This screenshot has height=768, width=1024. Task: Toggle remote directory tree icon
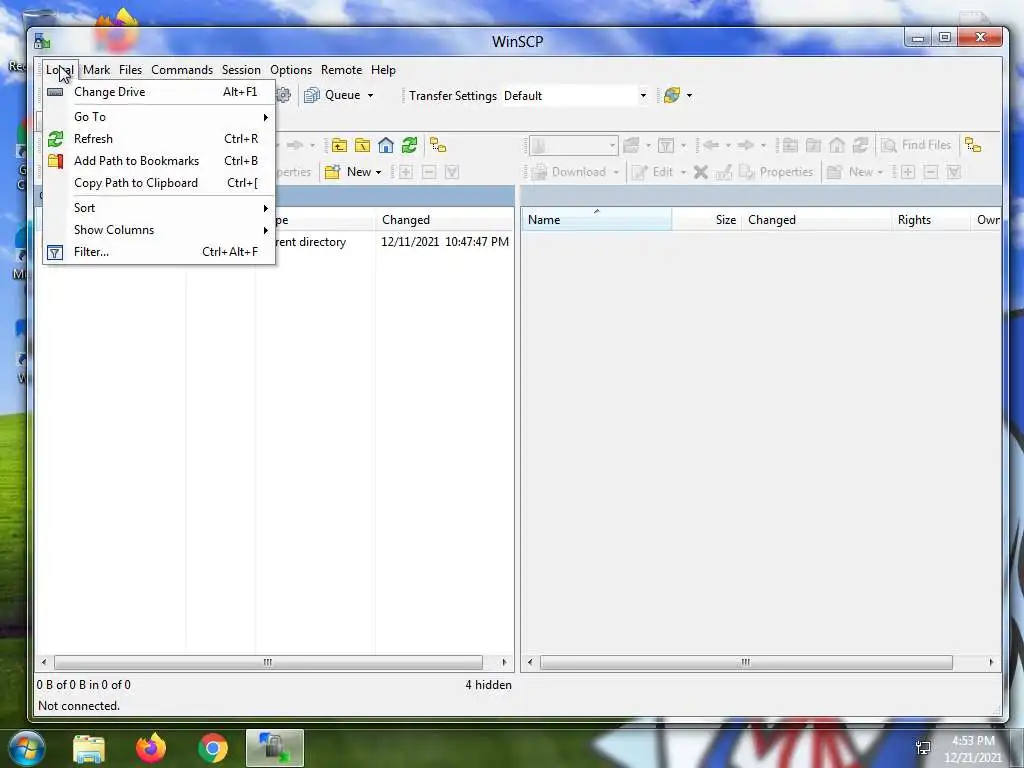[973, 146]
